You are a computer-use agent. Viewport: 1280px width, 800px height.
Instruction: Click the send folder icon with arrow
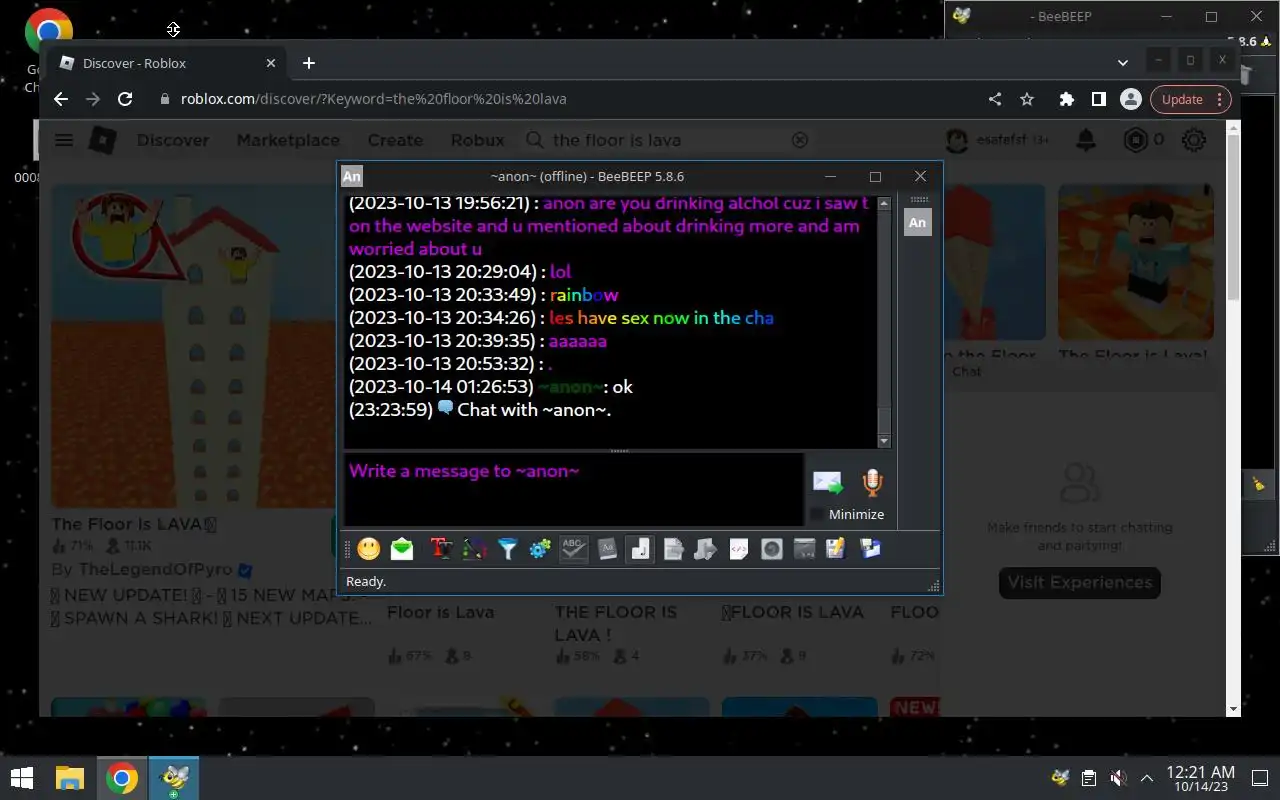tap(705, 549)
